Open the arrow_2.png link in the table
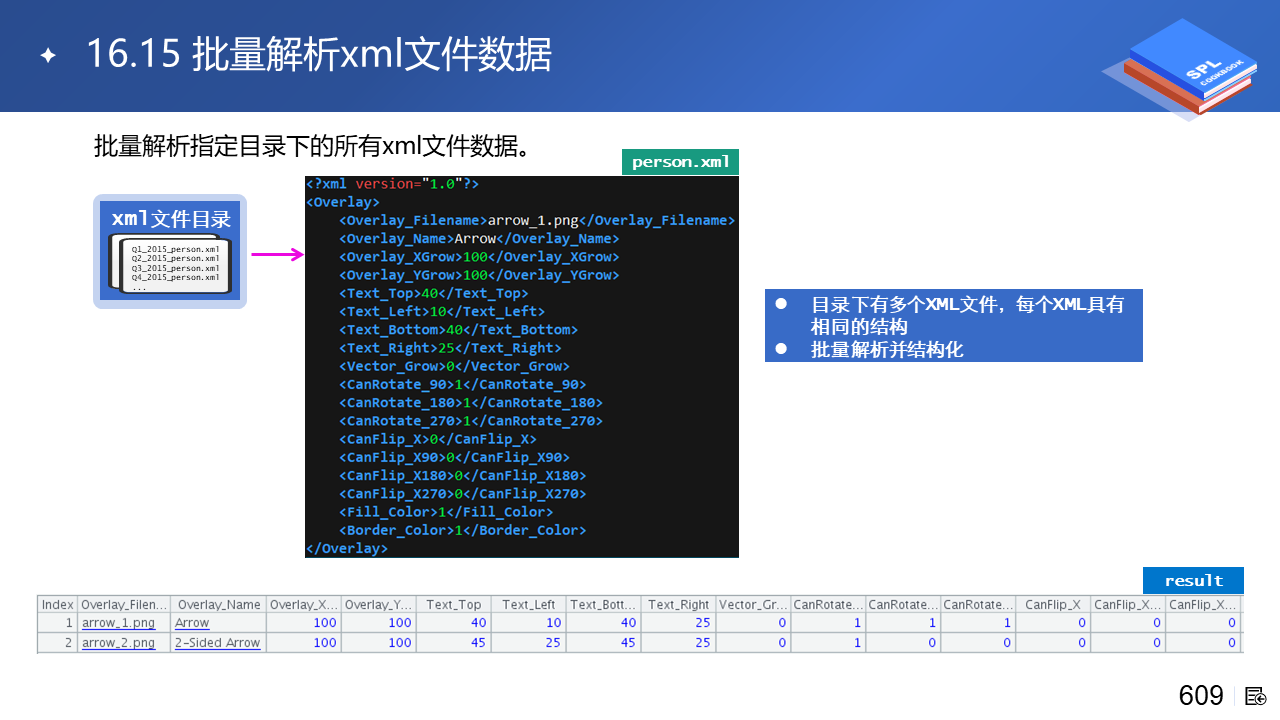Screen dimensions: 1280x720 (x=118, y=643)
